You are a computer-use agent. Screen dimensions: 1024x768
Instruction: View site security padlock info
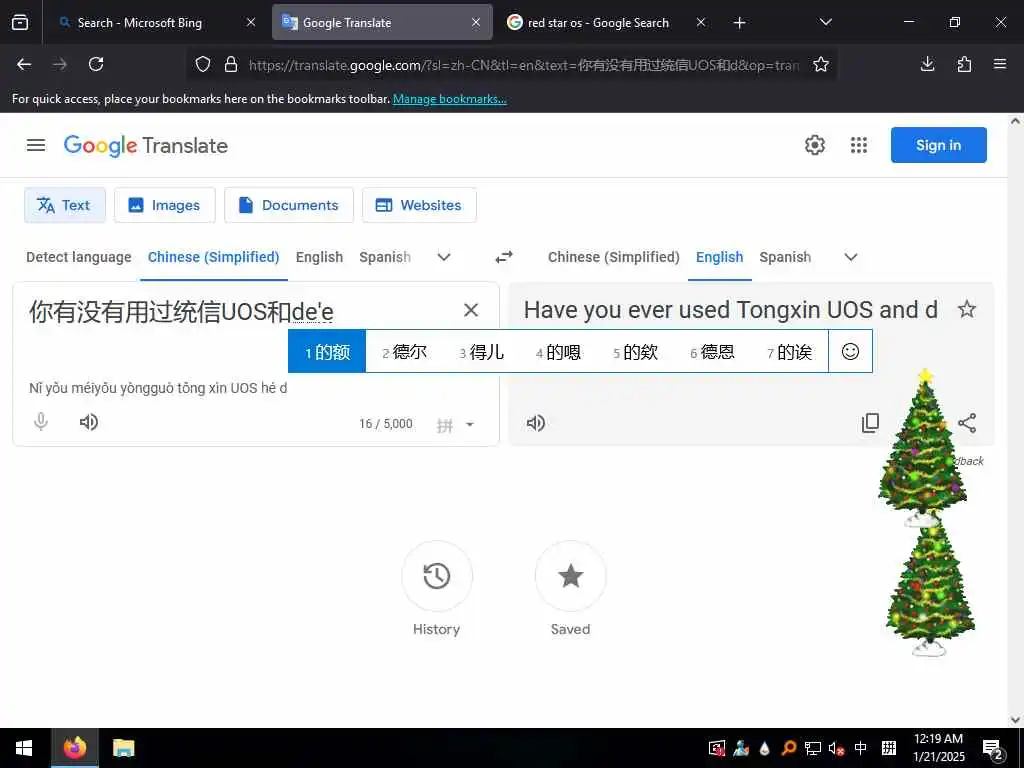231,65
